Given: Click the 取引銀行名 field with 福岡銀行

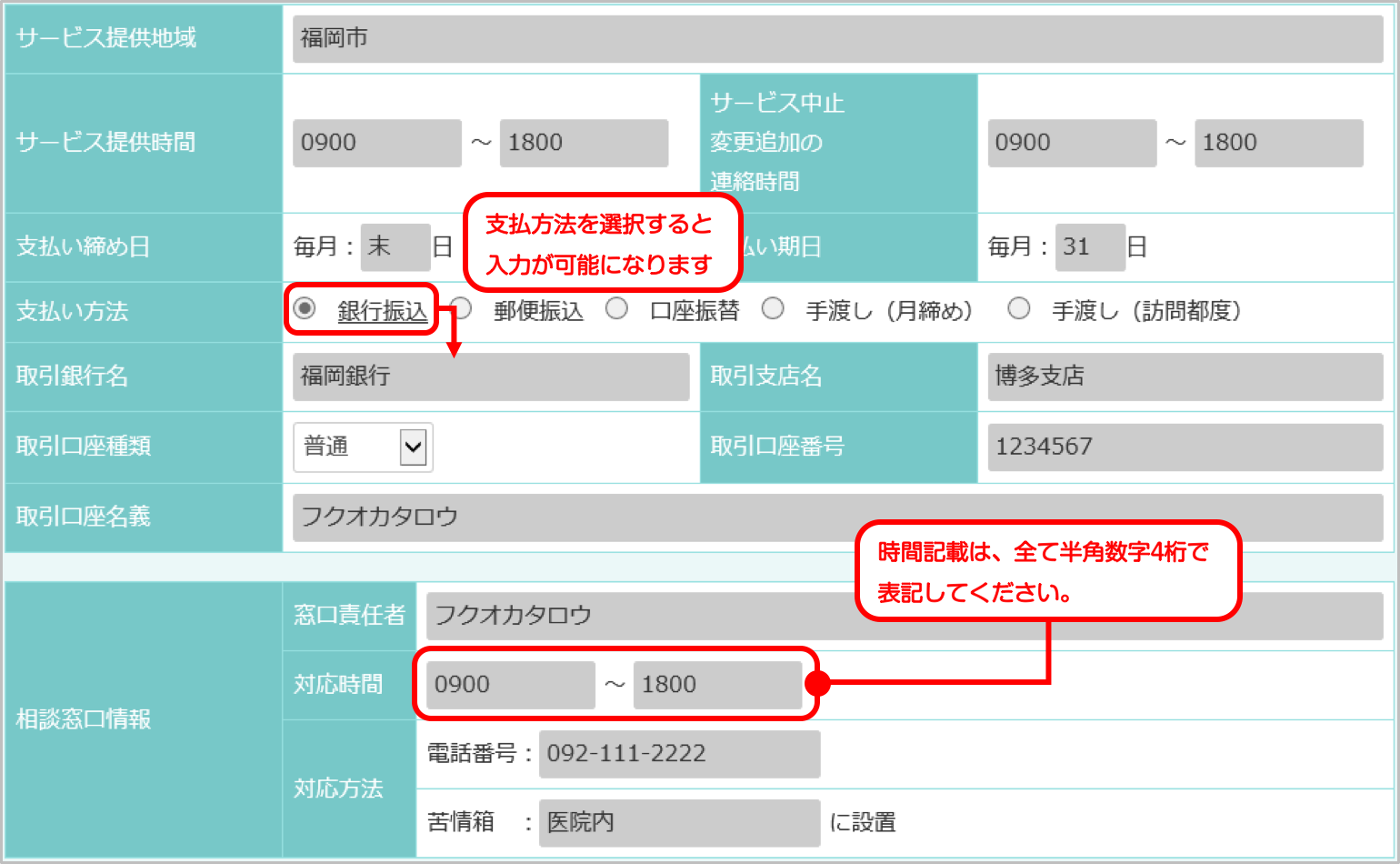Looking at the screenshot, I should pos(490,377).
